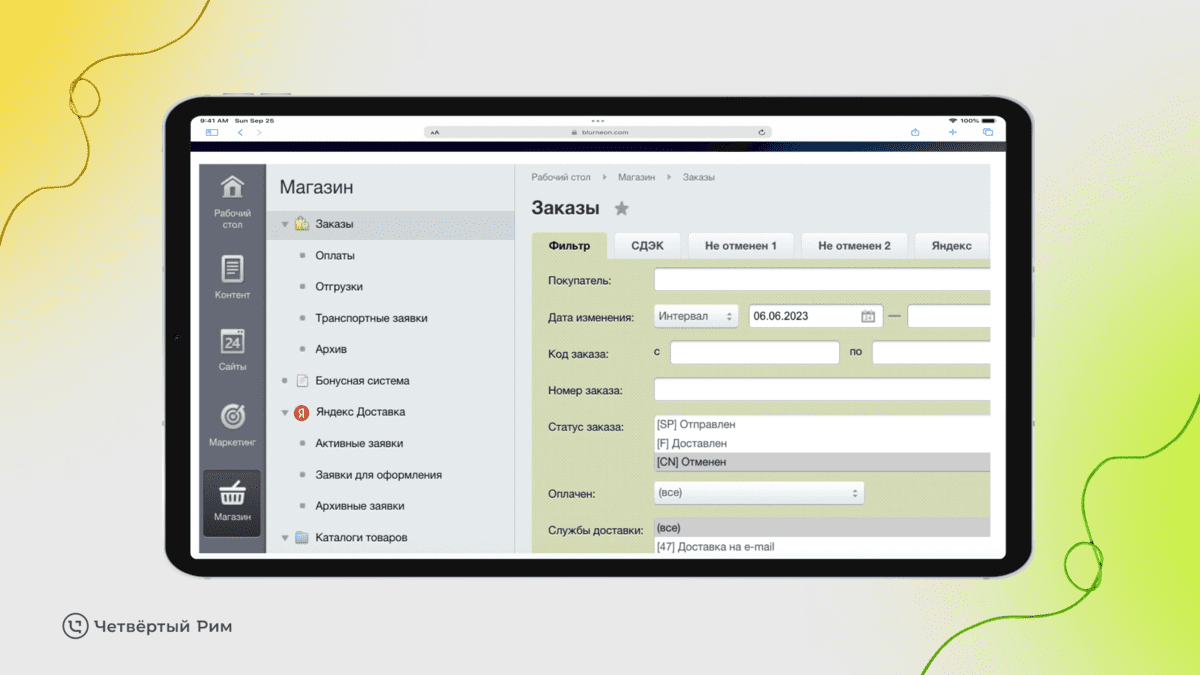Open Заявки для оформления
Viewport: 1200px width, 675px height.
point(378,475)
